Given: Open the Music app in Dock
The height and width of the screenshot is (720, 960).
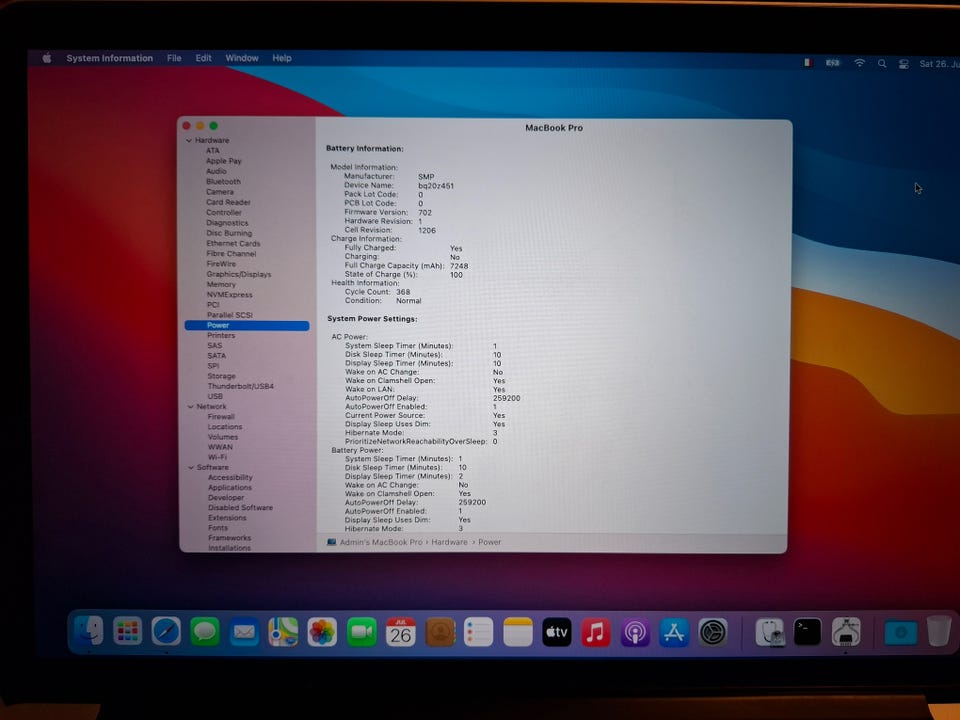Looking at the screenshot, I should pos(596,632).
